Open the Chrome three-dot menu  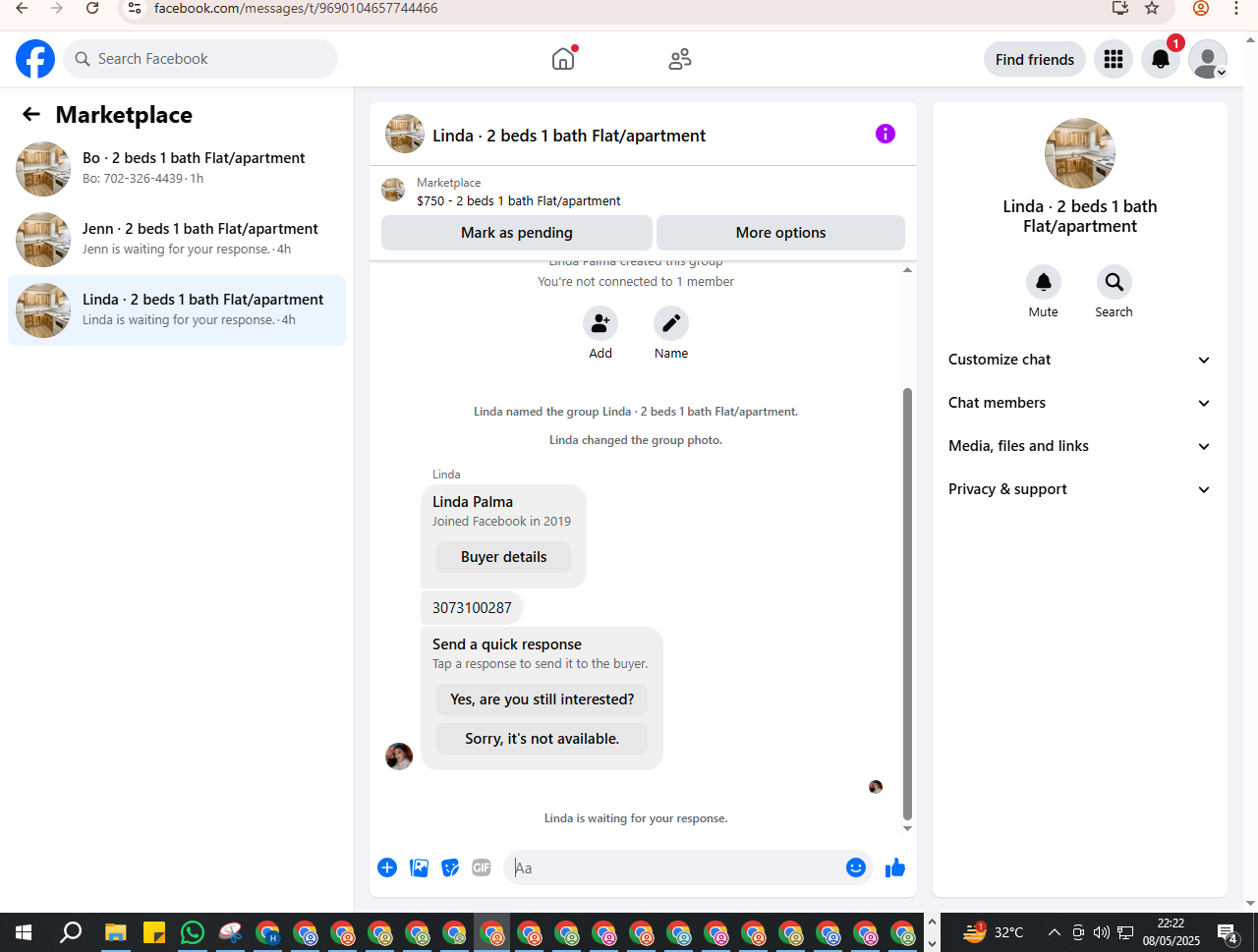[x=1236, y=8]
